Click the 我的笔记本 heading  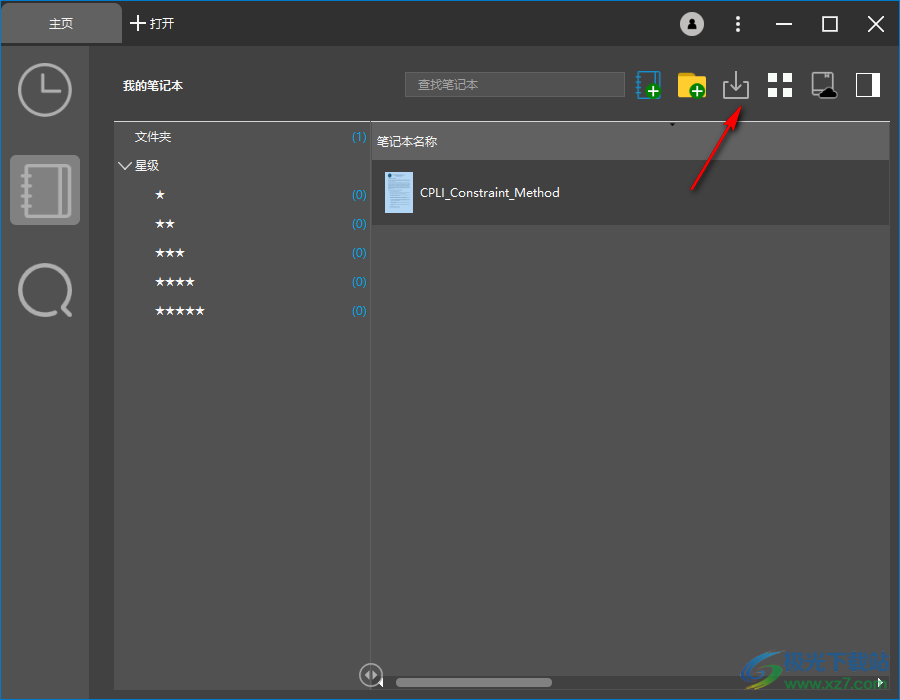click(x=153, y=85)
